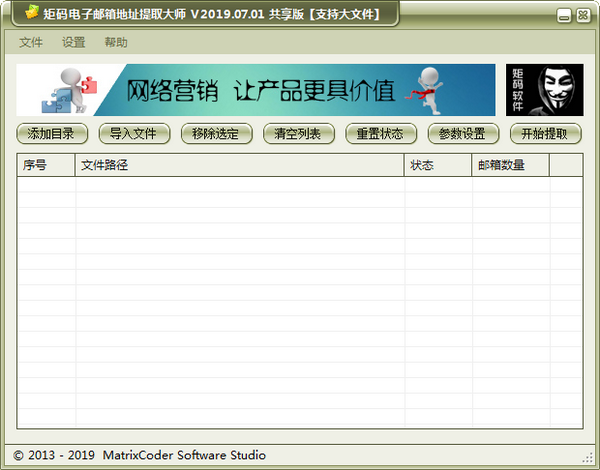The image size is (600, 470).
Task: Sort by the 邮箱数量 column header
Action: pos(509,165)
